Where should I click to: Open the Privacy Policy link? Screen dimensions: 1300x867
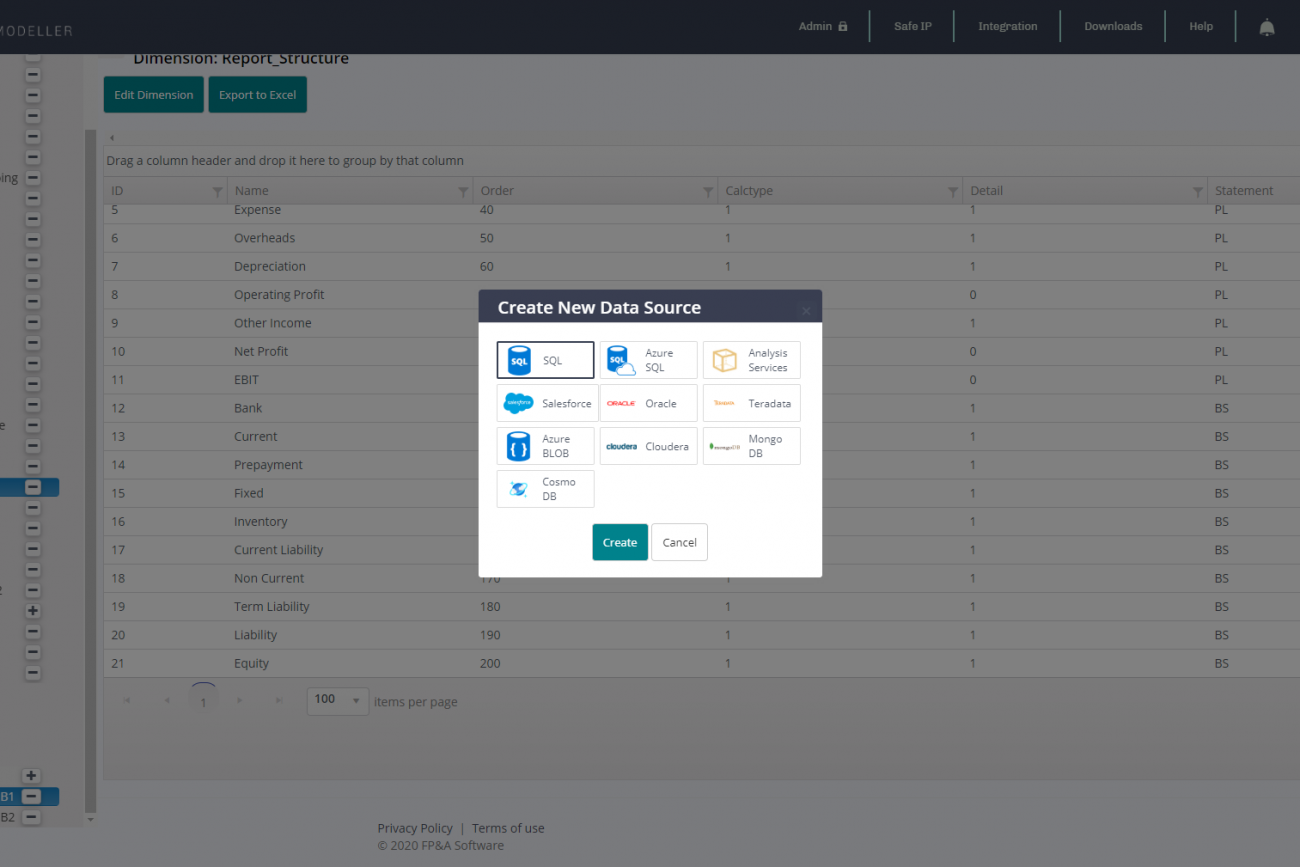415,828
